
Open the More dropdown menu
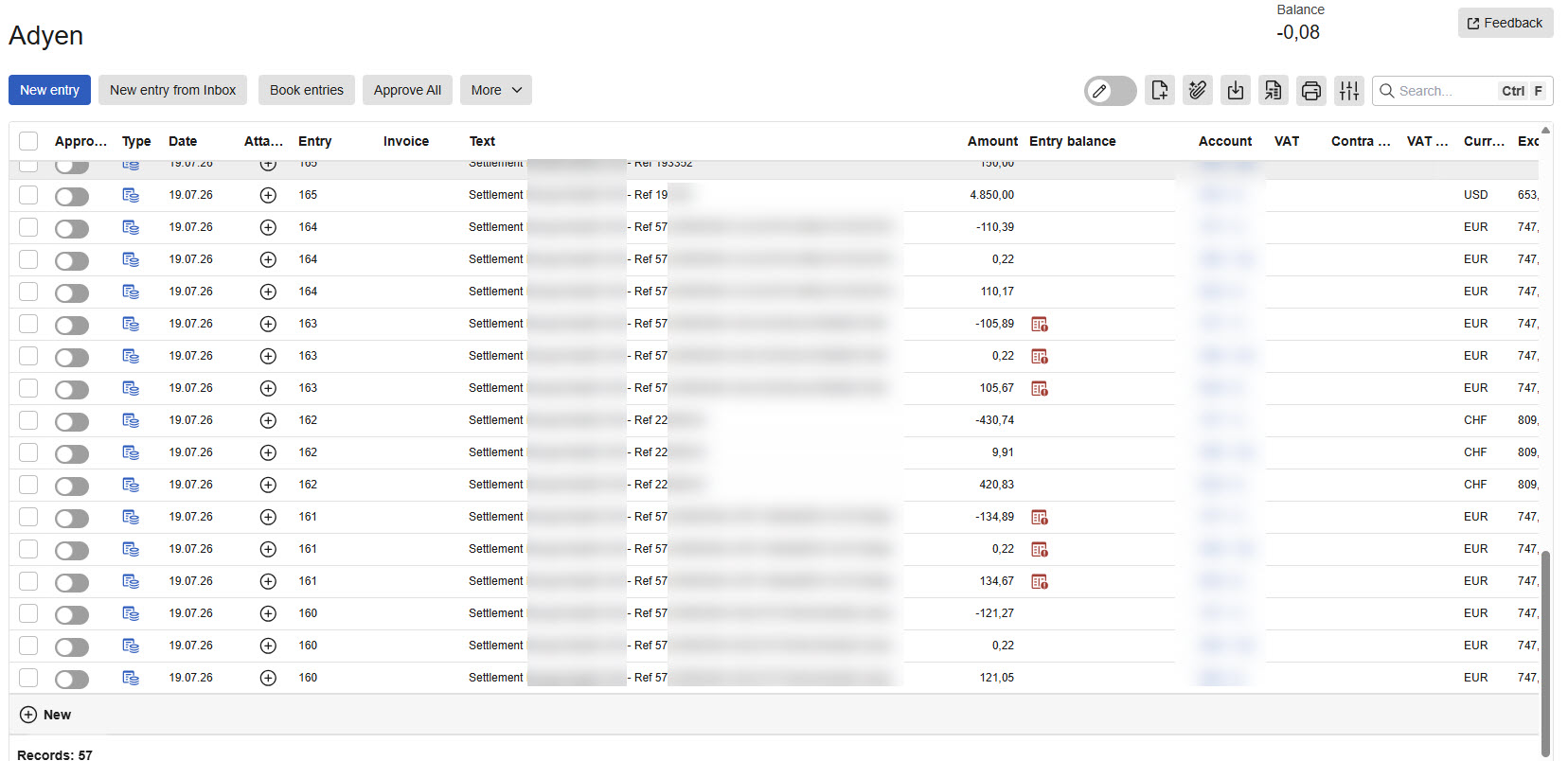[496, 90]
